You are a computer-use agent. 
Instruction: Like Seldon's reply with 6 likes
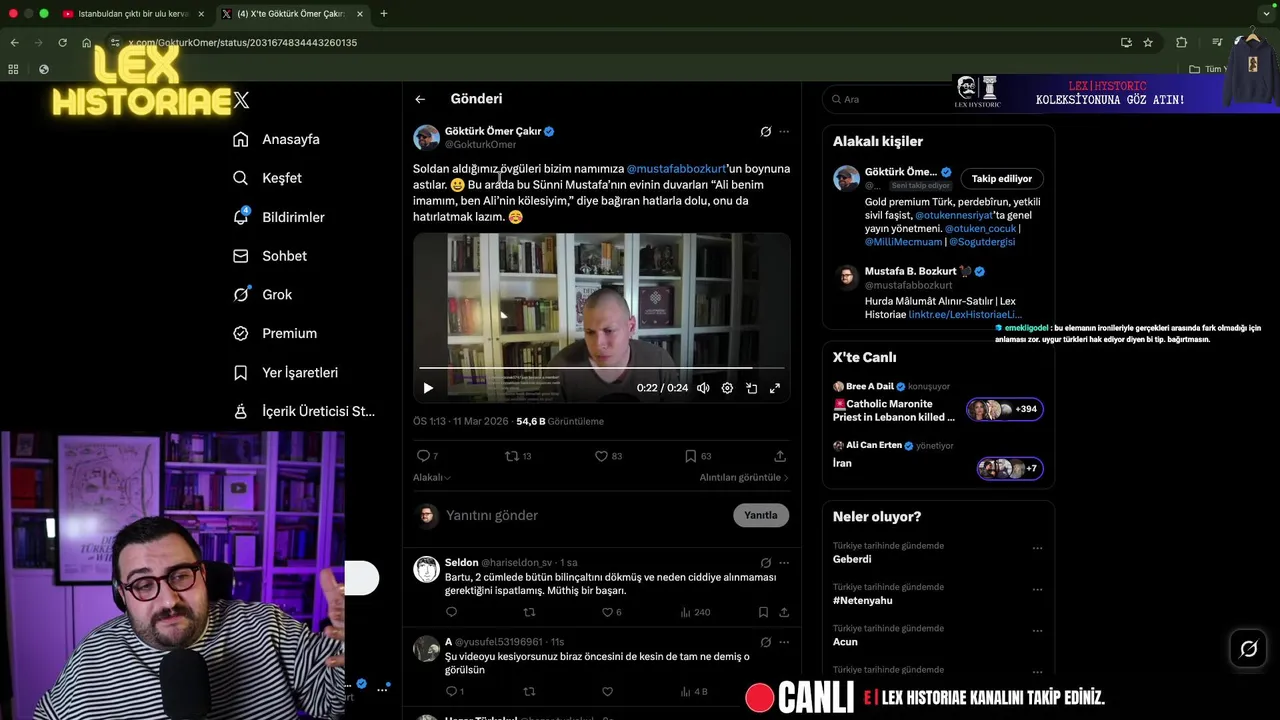pyautogui.click(x=611, y=612)
